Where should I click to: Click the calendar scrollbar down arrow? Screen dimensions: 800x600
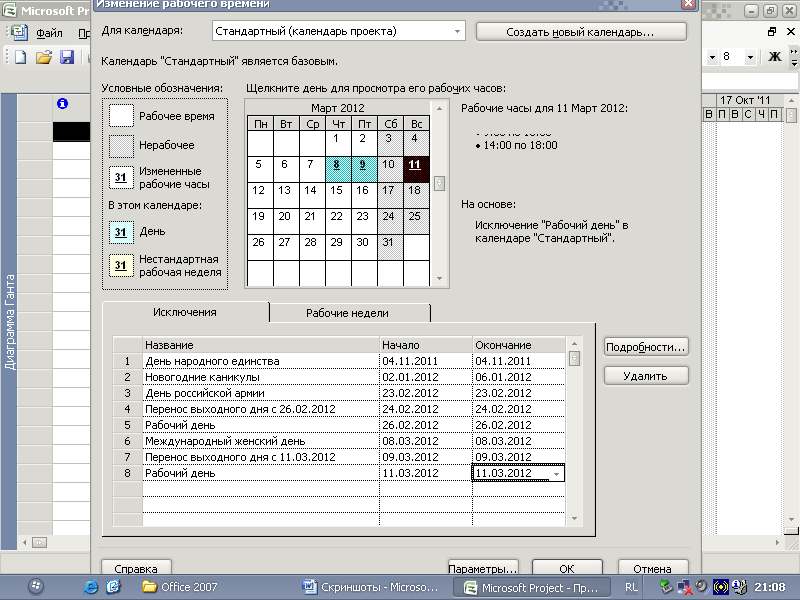(x=439, y=279)
